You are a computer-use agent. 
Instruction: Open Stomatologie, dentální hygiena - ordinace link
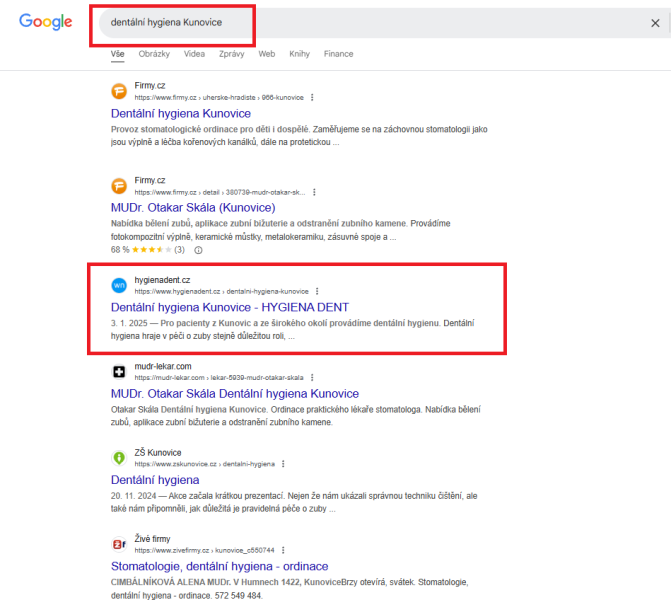pyautogui.click(x=220, y=567)
